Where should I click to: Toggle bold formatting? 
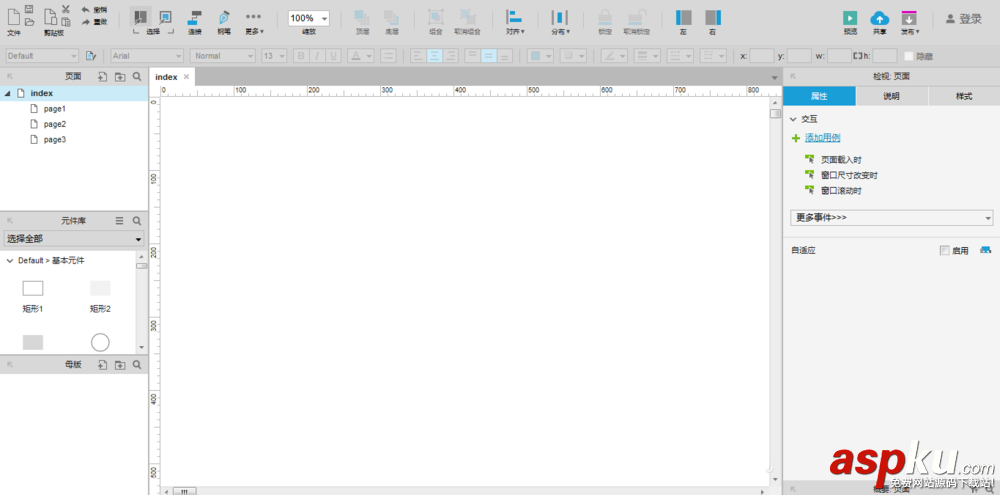(300, 56)
